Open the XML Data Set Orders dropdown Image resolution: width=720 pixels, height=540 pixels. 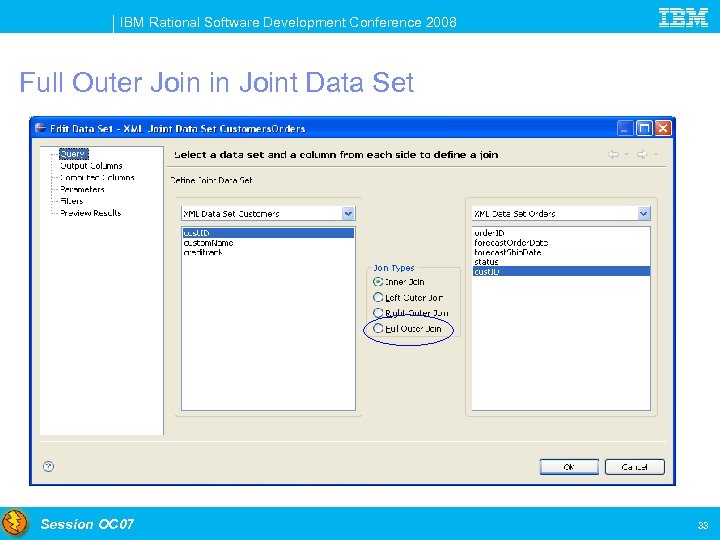coord(644,214)
